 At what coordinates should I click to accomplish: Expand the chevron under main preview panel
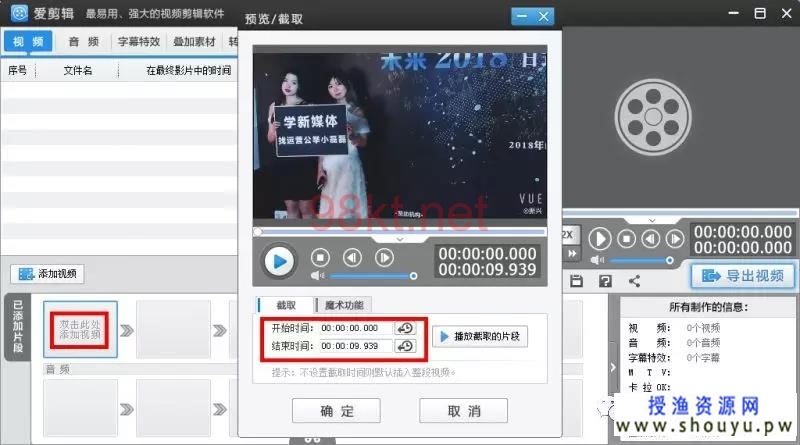652,220
